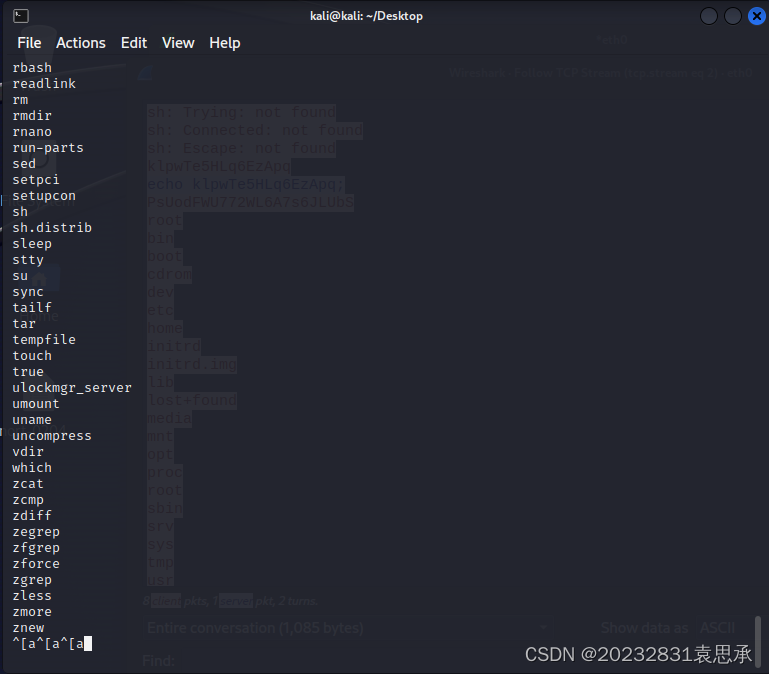Screen dimensions: 769x674
Task: Click the 'vdir' entry
Action: (x=28, y=452)
